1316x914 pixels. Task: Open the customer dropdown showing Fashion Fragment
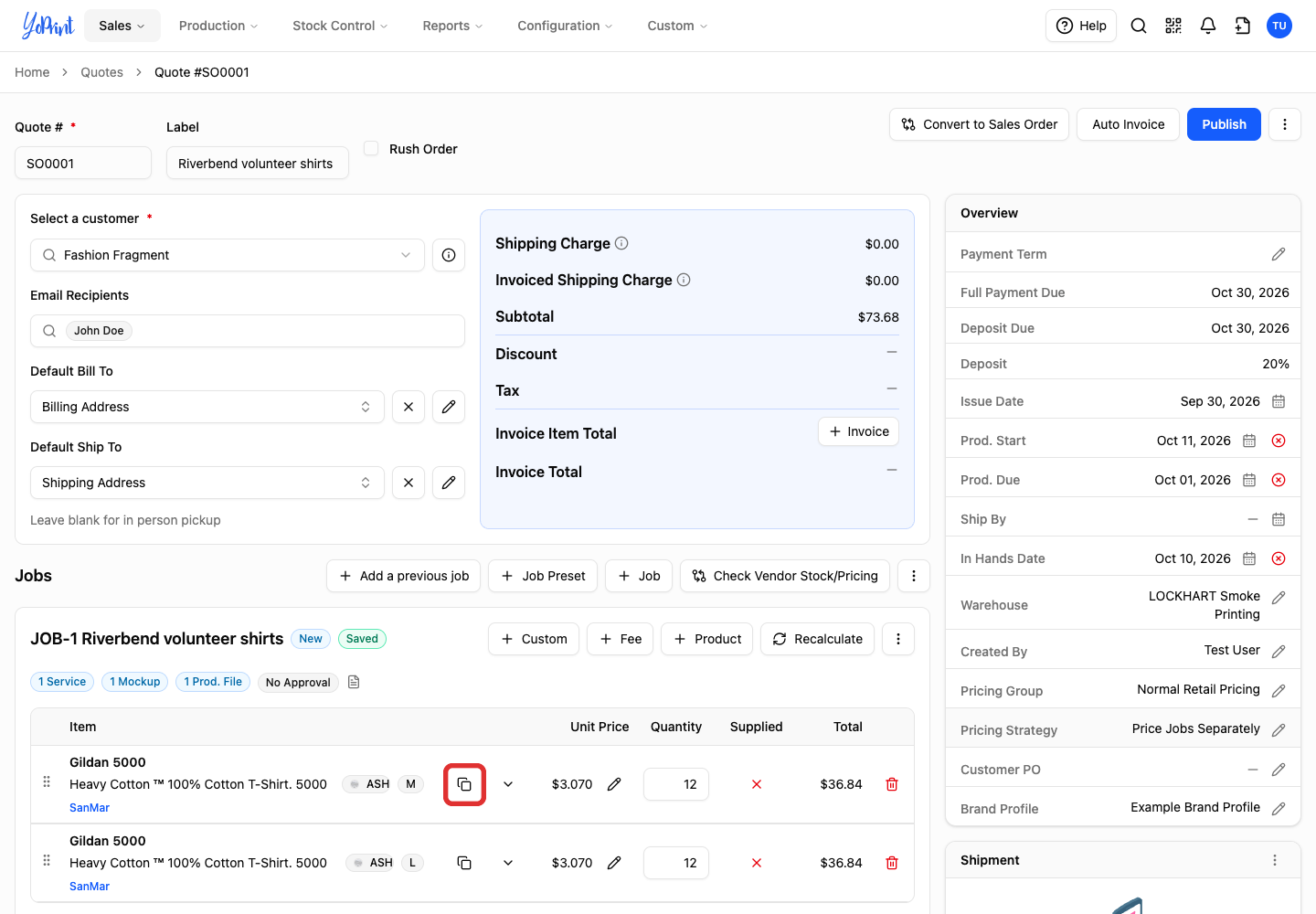click(x=228, y=255)
